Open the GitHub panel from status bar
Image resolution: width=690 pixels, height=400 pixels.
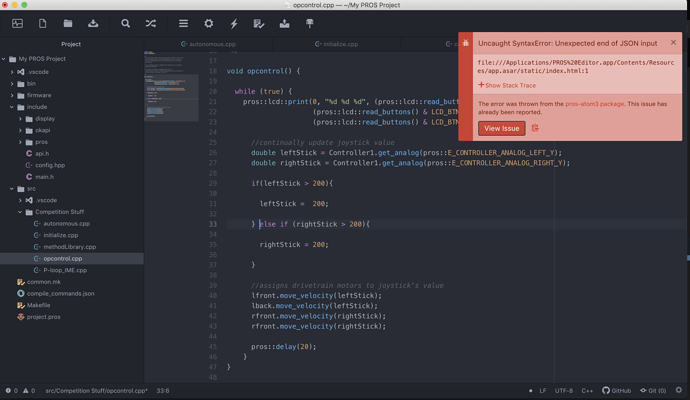(x=616, y=391)
